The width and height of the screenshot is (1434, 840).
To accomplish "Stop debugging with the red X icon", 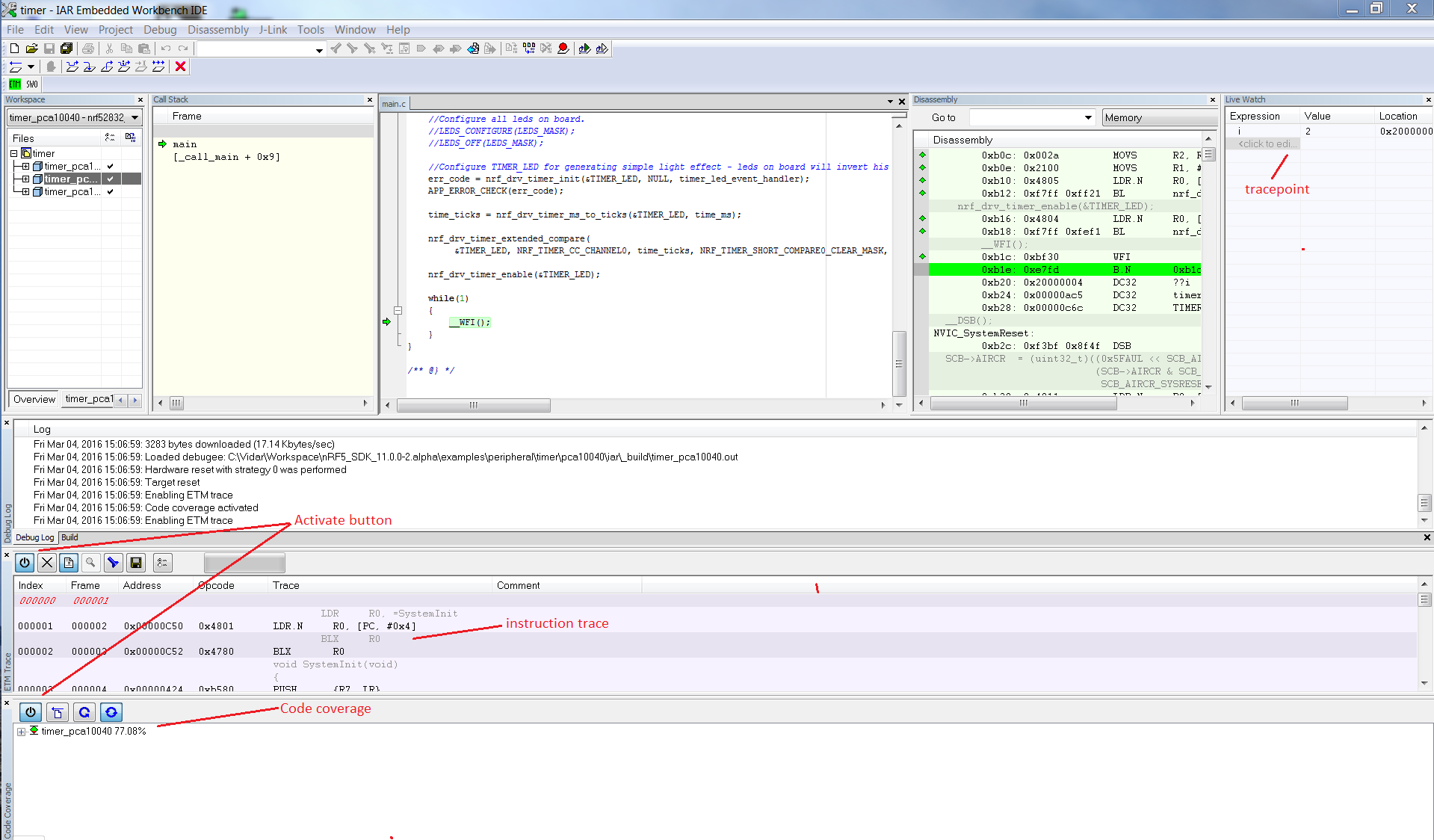I will (x=180, y=67).
